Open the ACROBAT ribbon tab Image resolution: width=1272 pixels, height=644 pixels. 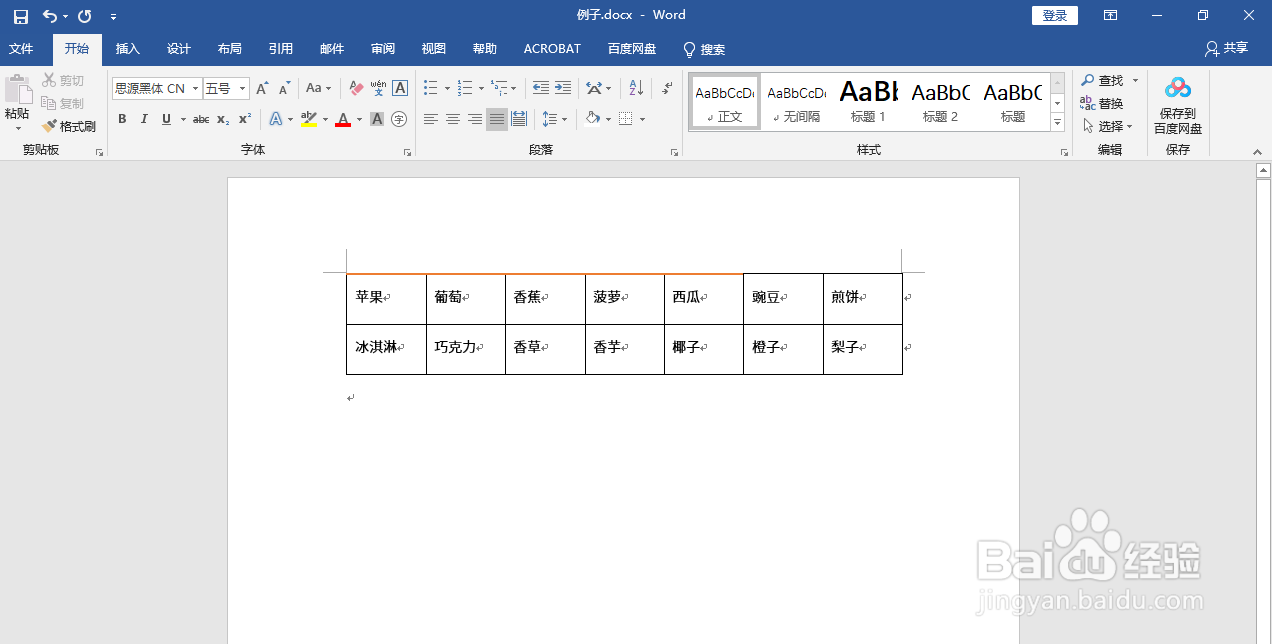pos(551,48)
